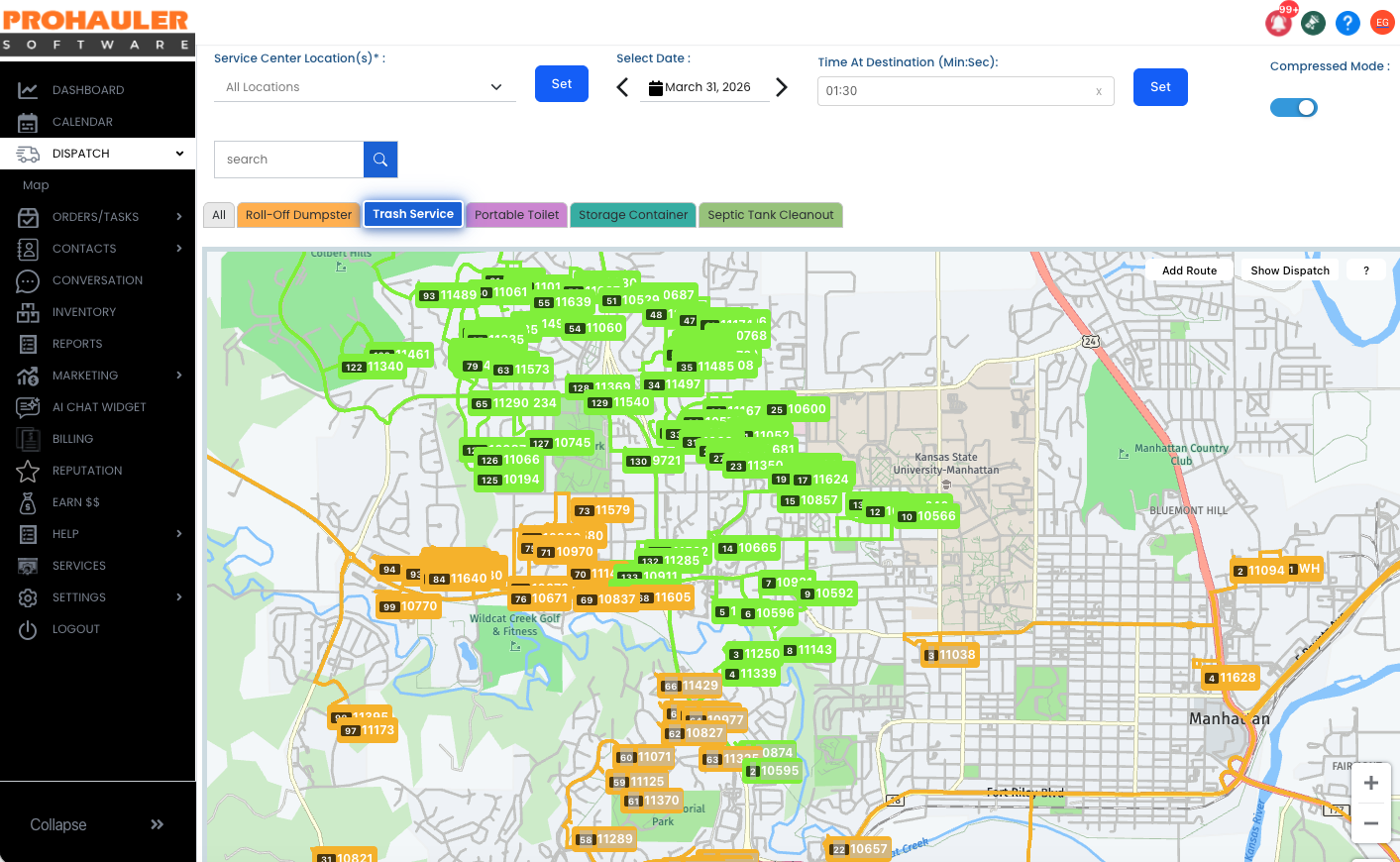Click the Marketing icon
The height and width of the screenshot is (862, 1400).
point(28,376)
